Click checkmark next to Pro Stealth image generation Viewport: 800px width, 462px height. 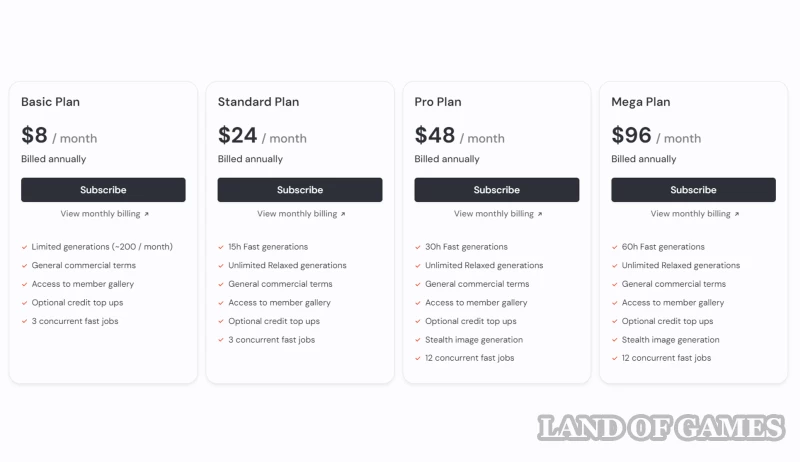coord(418,340)
